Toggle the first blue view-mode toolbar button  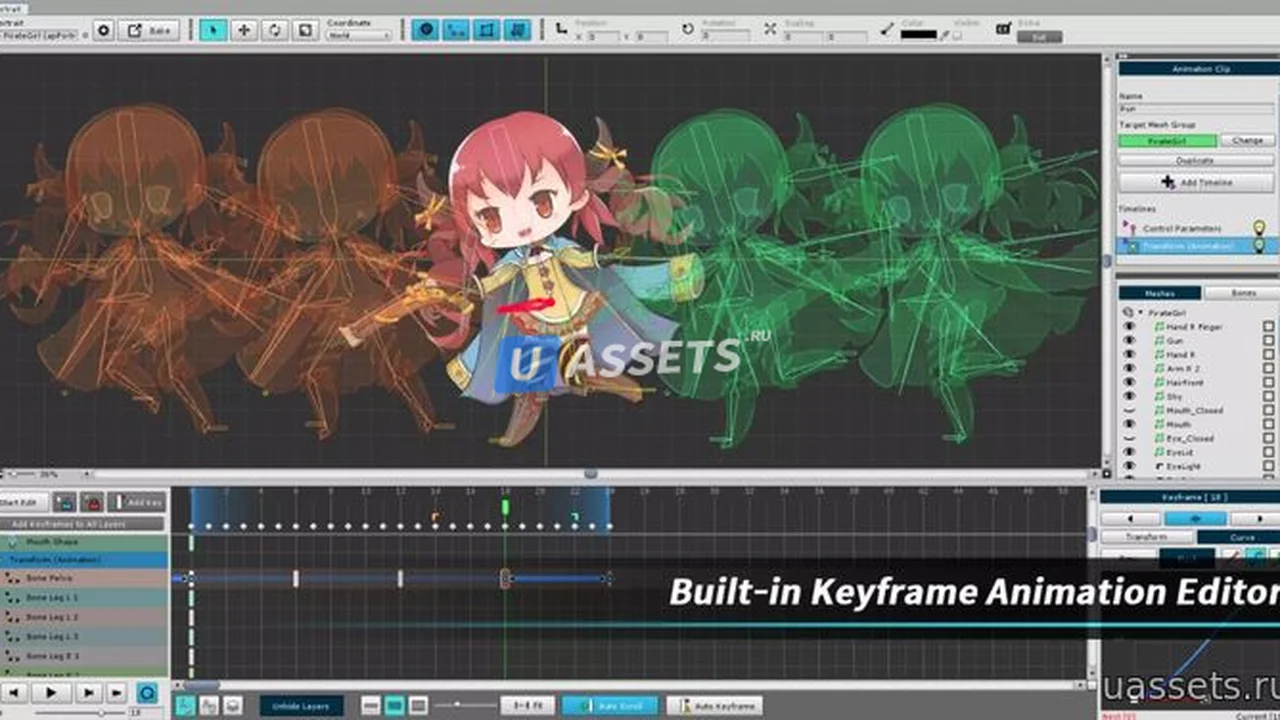point(425,30)
